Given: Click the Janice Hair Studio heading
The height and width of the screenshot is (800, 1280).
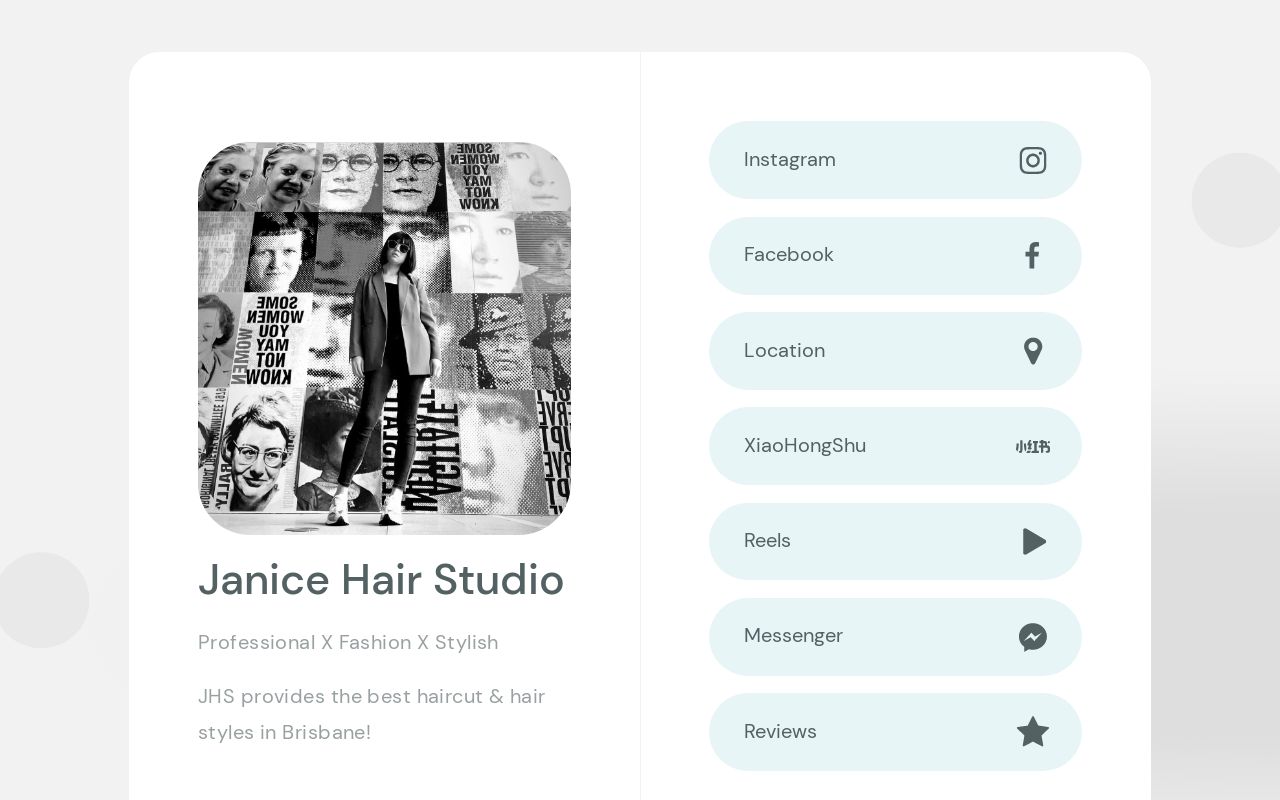Looking at the screenshot, I should click(x=381, y=580).
